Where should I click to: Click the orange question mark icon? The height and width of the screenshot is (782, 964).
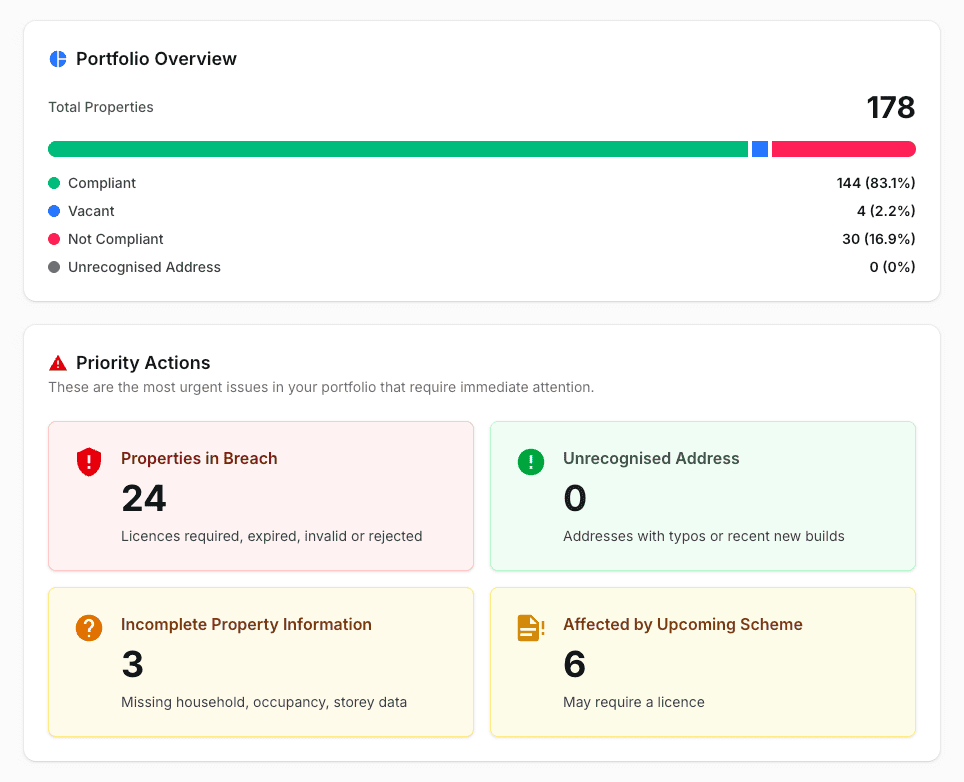(89, 628)
